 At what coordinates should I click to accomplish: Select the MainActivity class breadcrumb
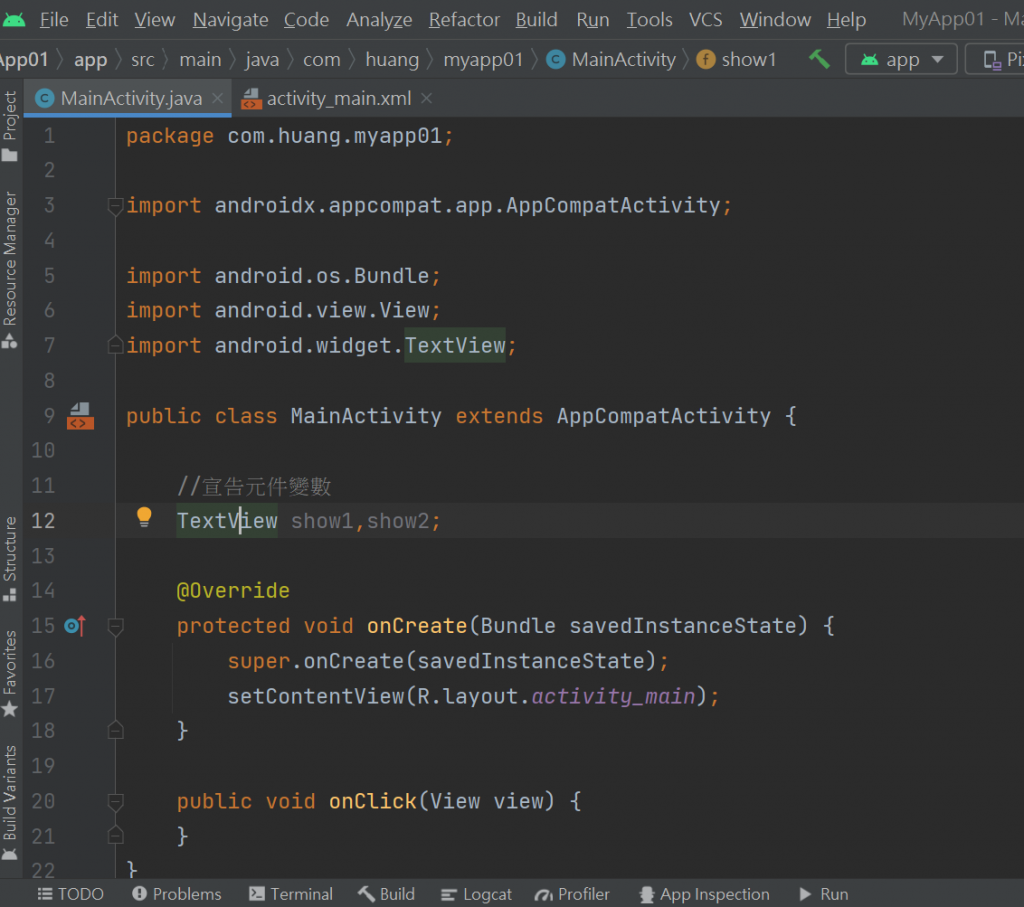[611, 60]
